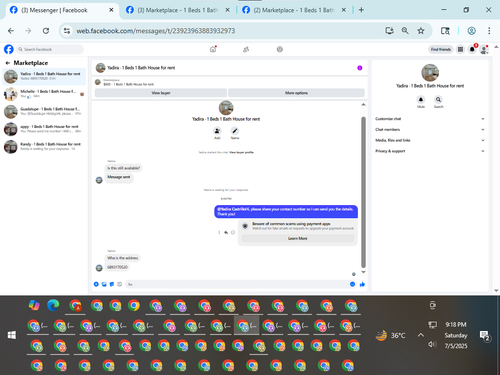Open the Facebook Home icon in top navigation

tap(213, 49)
